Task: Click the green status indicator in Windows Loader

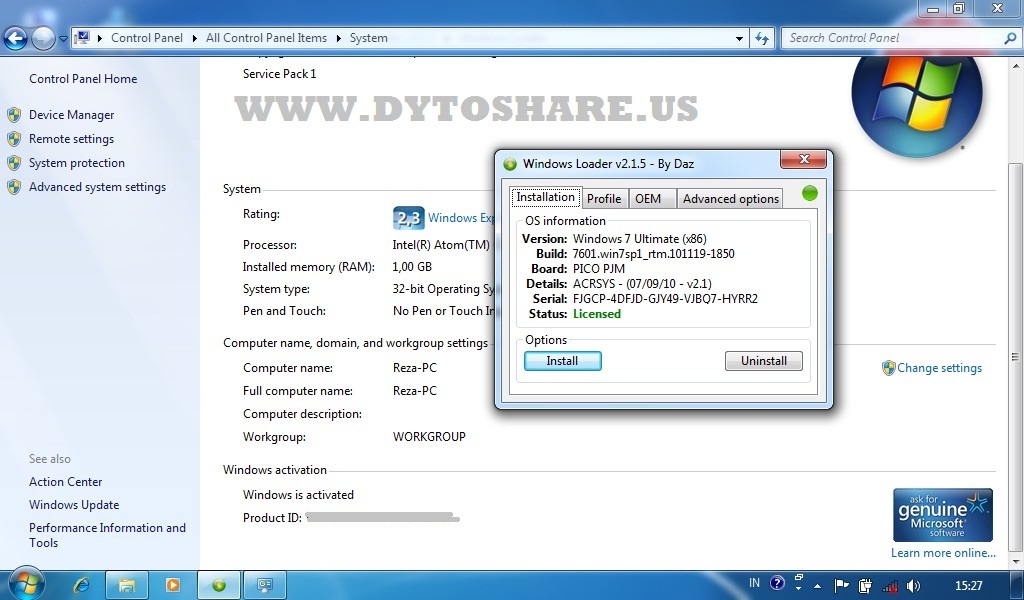Action: point(809,193)
